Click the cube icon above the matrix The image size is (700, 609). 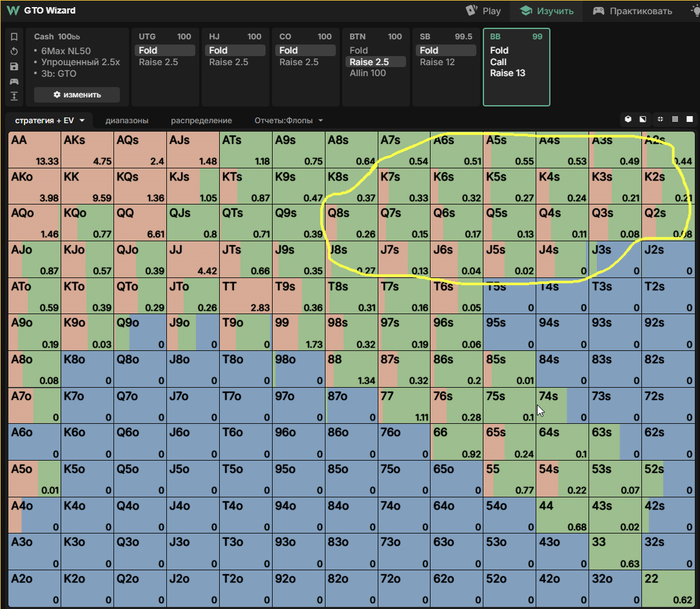(x=628, y=119)
